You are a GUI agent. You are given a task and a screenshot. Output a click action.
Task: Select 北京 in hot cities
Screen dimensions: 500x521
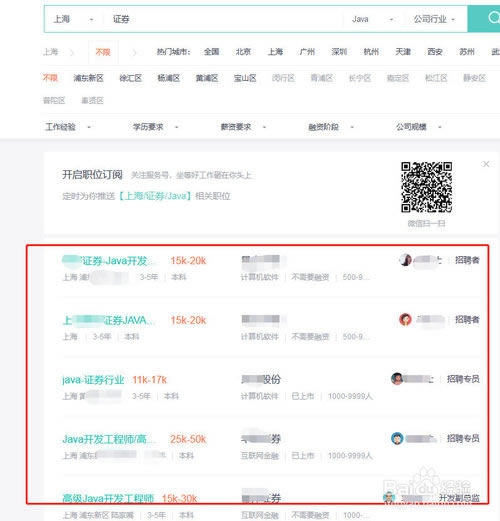pyautogui.click(x=243, y=52)
